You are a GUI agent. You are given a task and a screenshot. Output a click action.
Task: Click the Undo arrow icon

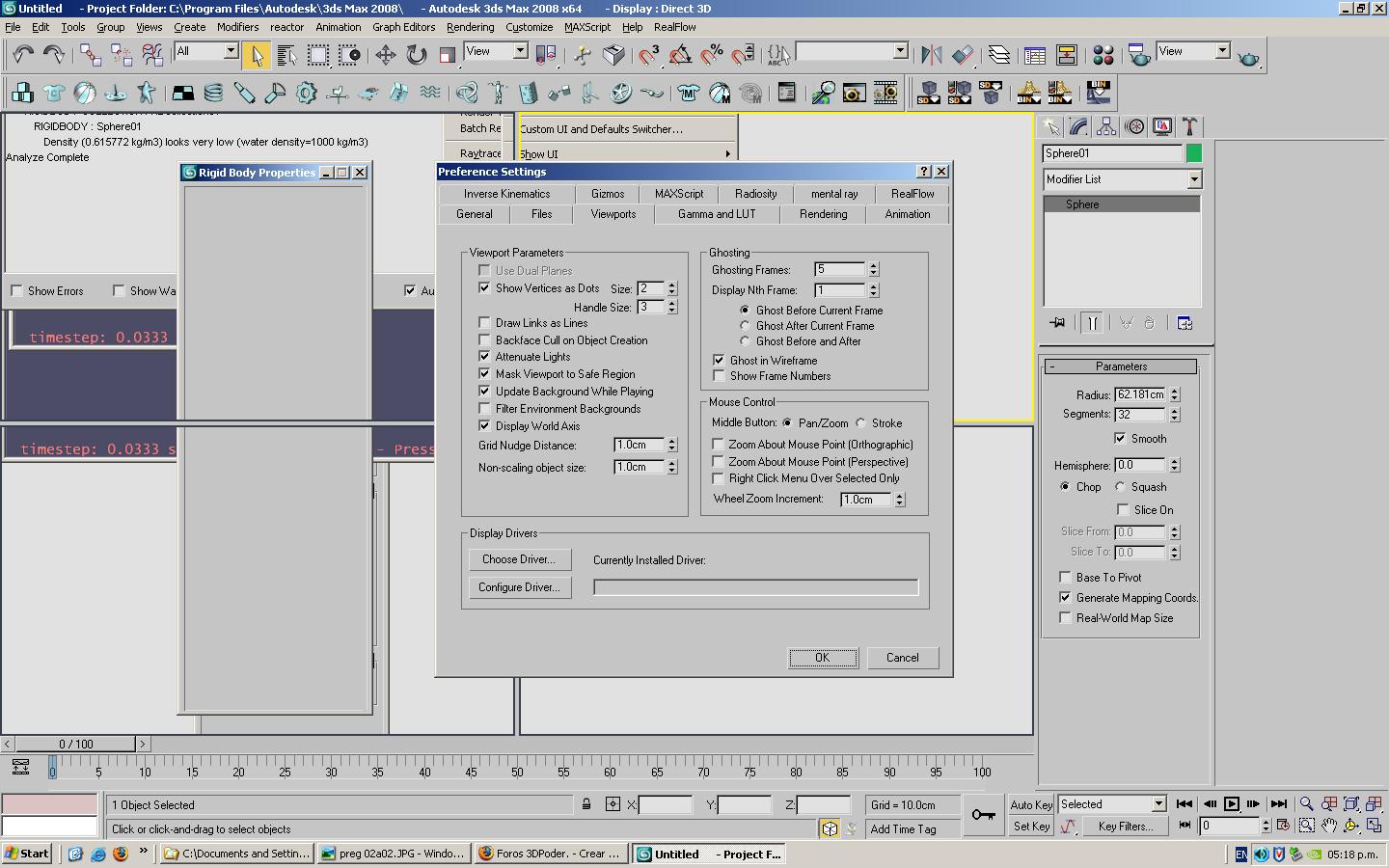(23, 55)
